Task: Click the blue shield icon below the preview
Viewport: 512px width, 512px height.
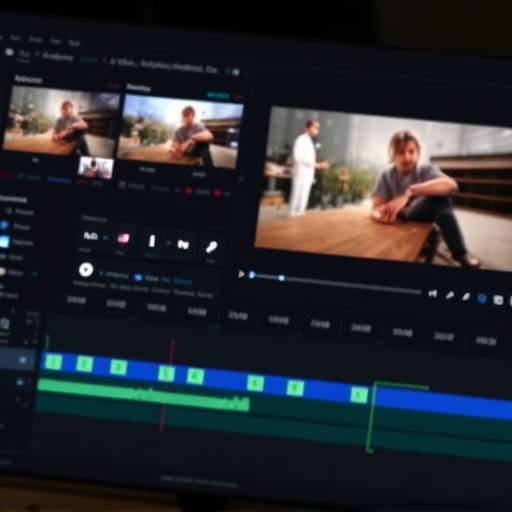Action: 482,298
